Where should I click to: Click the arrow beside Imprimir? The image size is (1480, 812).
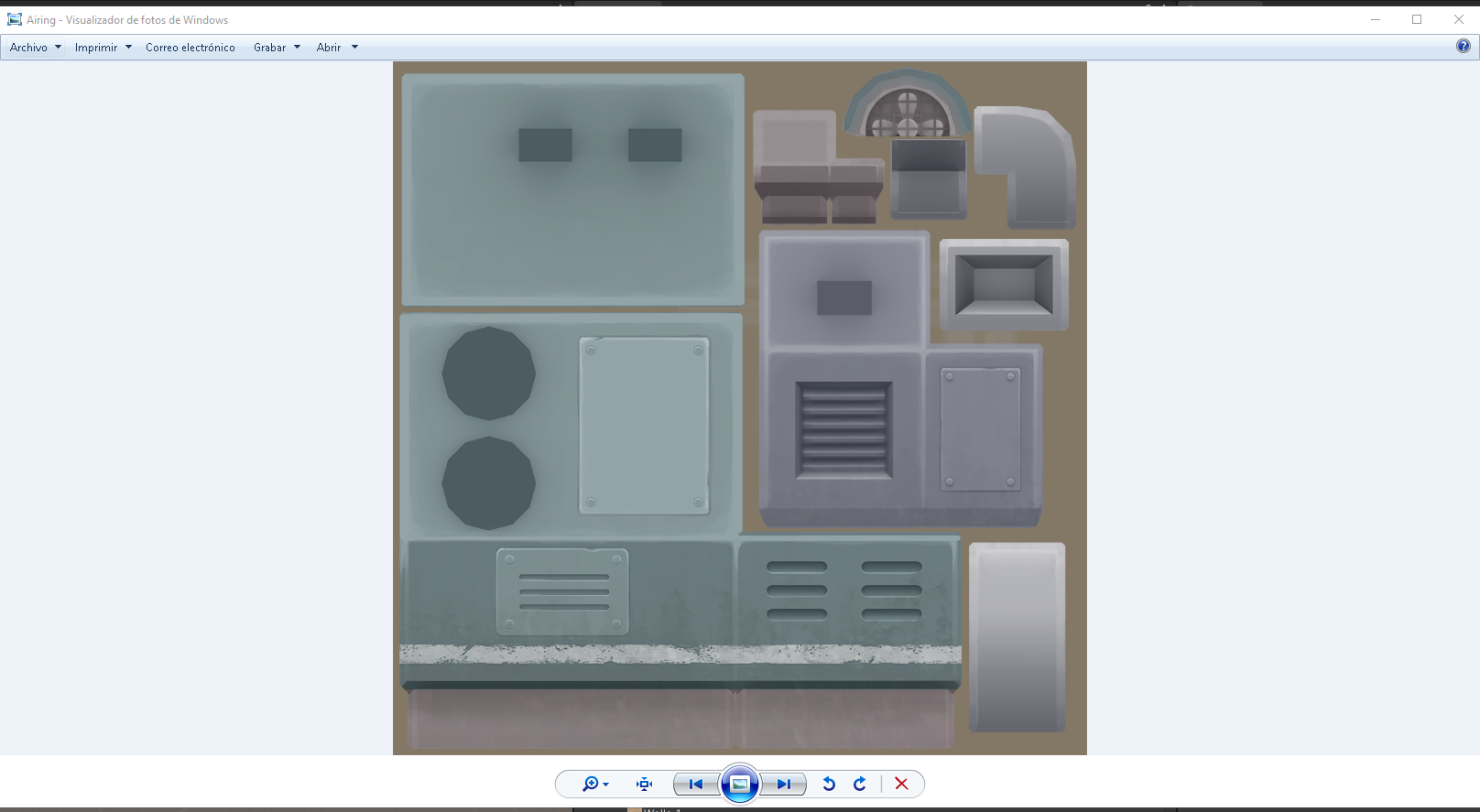point(128,48)
